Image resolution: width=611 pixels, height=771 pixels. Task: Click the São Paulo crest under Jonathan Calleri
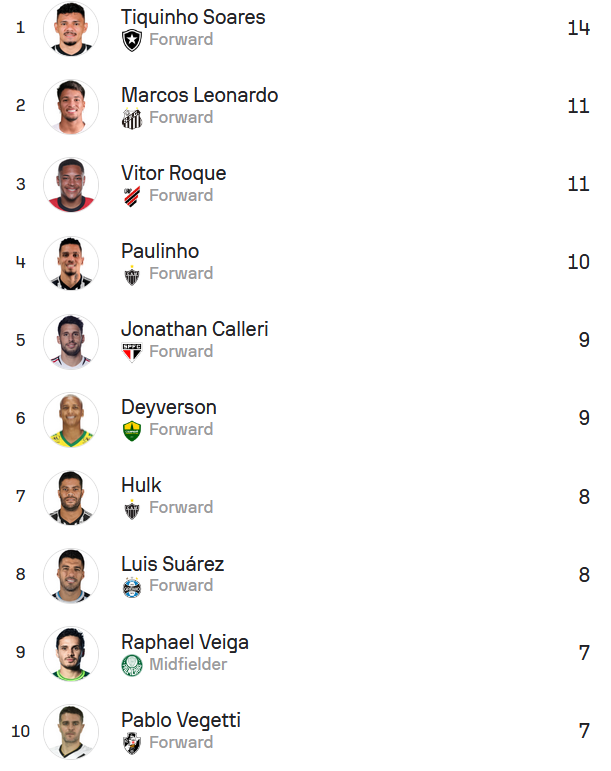click(x=131, y=352)
